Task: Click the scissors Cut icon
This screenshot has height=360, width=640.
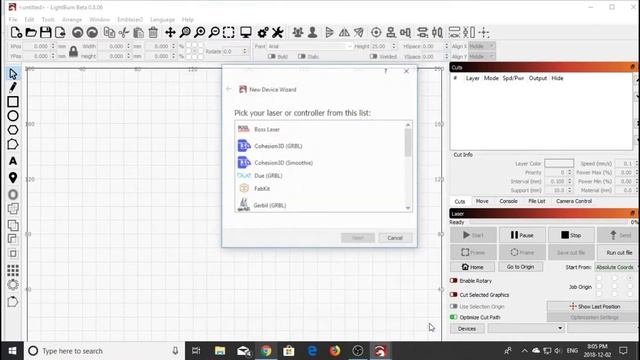Action: [124, 32]
